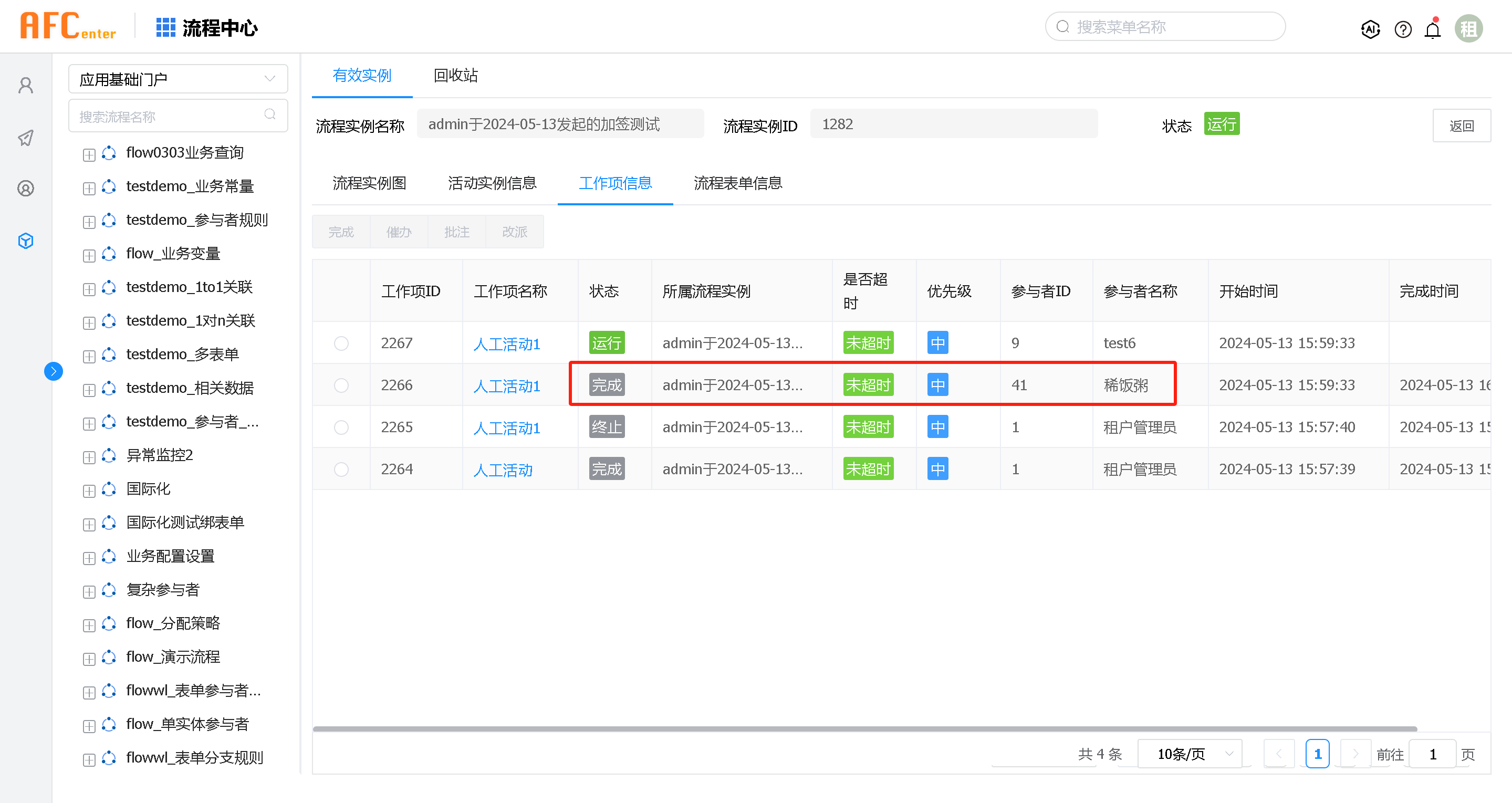Switch to the 回收站 tab
The image size is (1512, 803).
[455, 75]
